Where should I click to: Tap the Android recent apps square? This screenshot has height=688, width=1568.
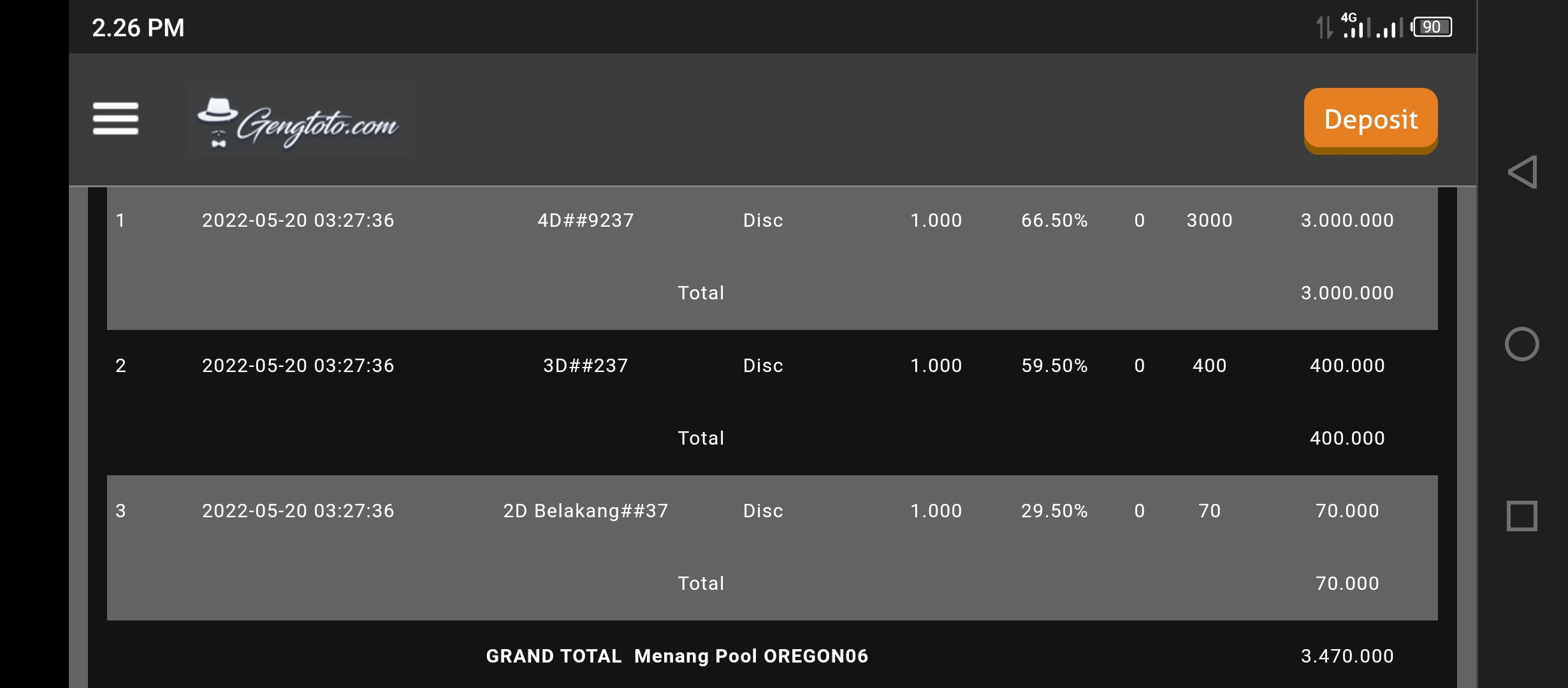[x=1521, y=515]
